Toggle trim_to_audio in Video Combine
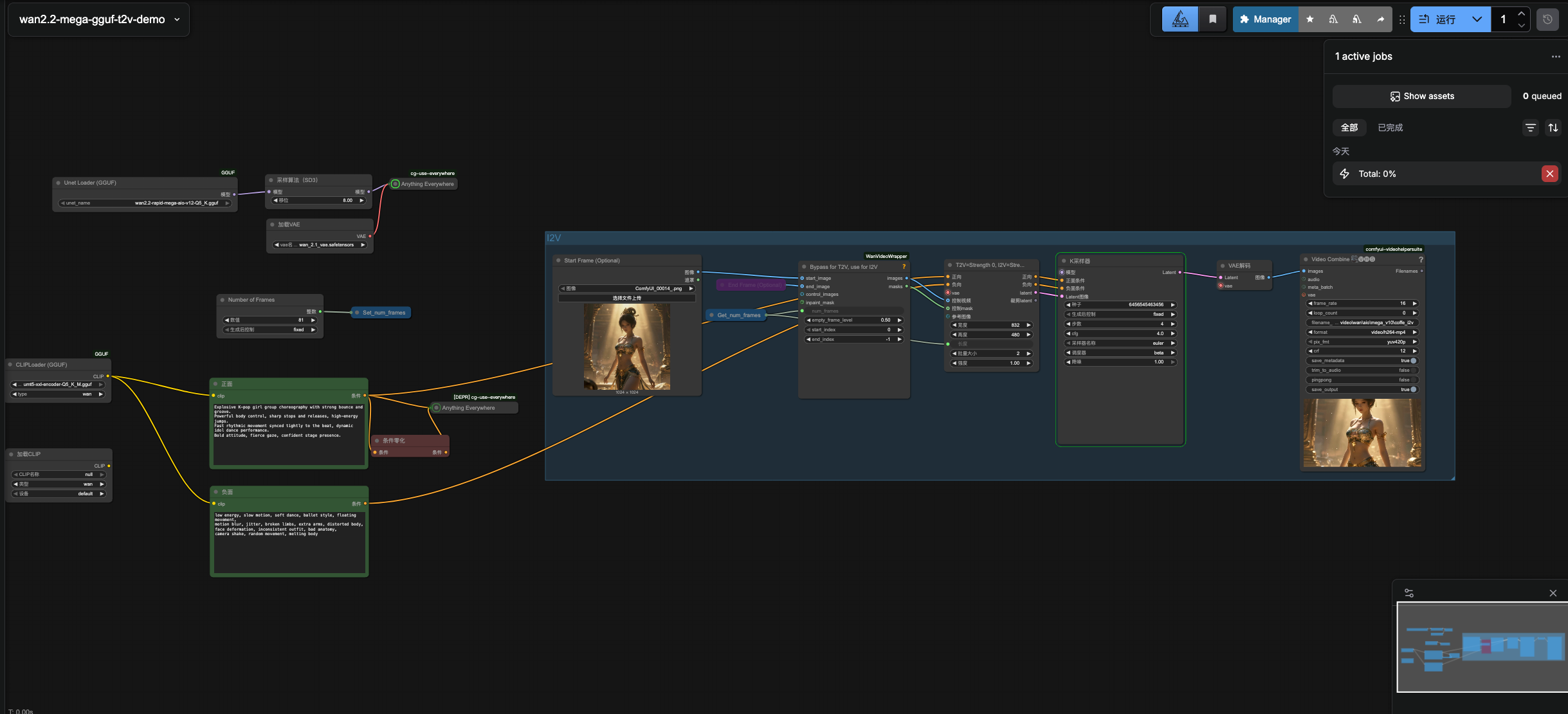This screenshot has width=1568, height=714. click(x=1413, y=371)
